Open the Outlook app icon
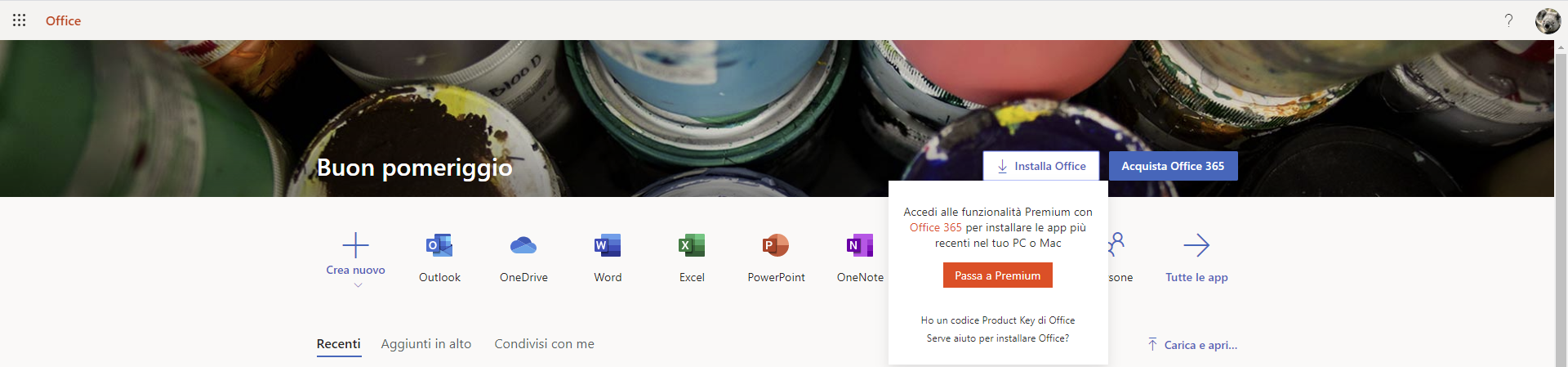Image resolution: width=1568 pixels, height=367 pixels. 439,245
